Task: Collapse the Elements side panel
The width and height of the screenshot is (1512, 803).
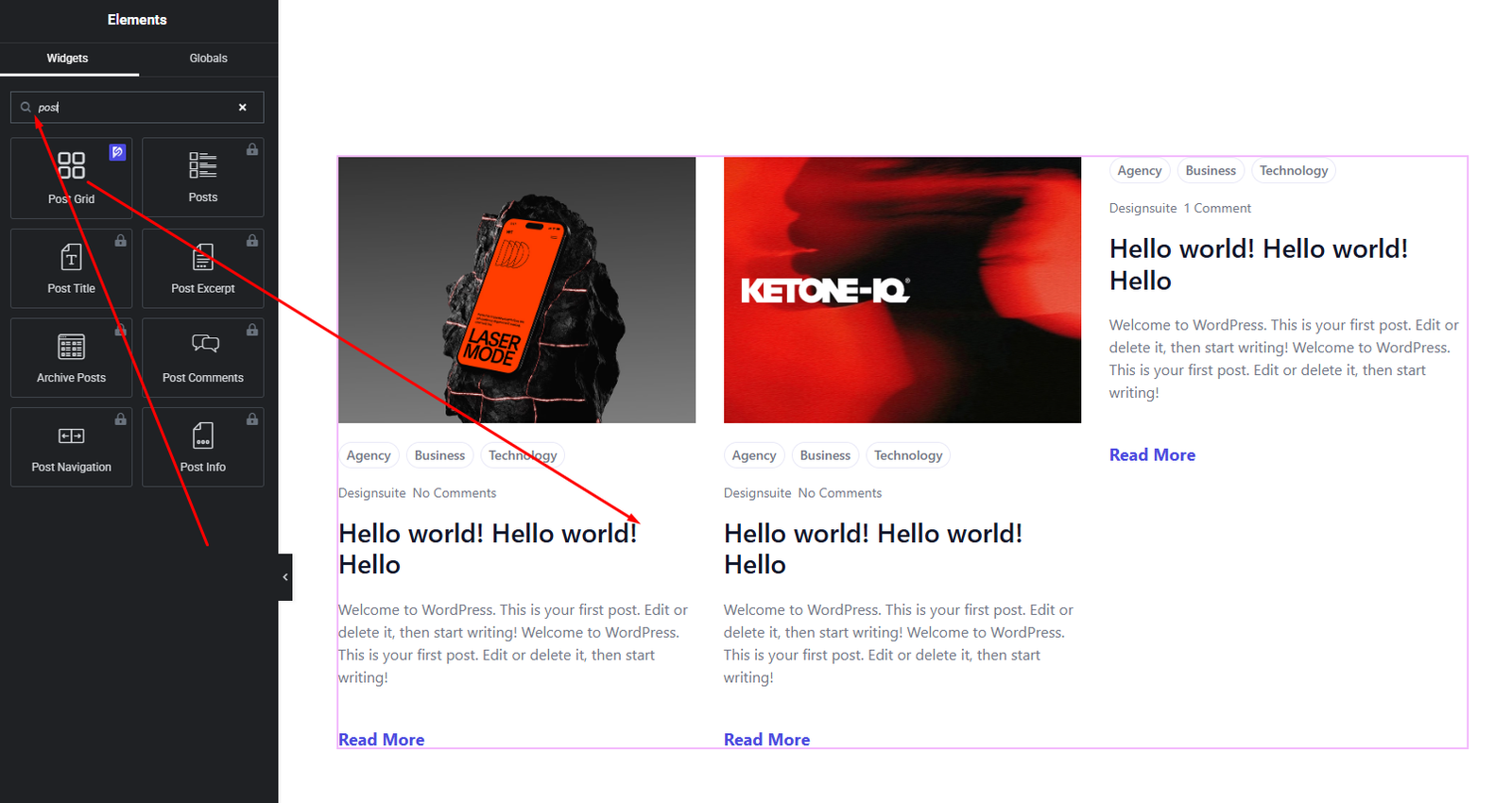Action: point(285,577)
